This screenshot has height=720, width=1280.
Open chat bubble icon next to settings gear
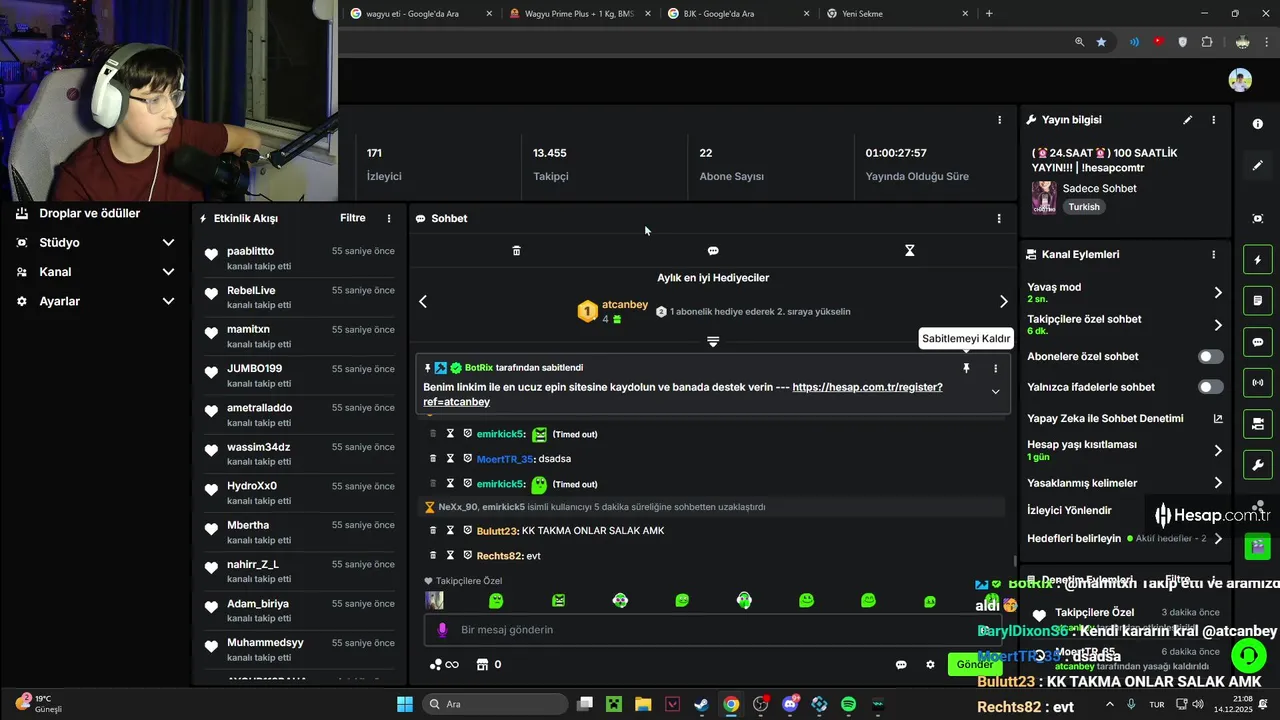[x=901, y=665]
